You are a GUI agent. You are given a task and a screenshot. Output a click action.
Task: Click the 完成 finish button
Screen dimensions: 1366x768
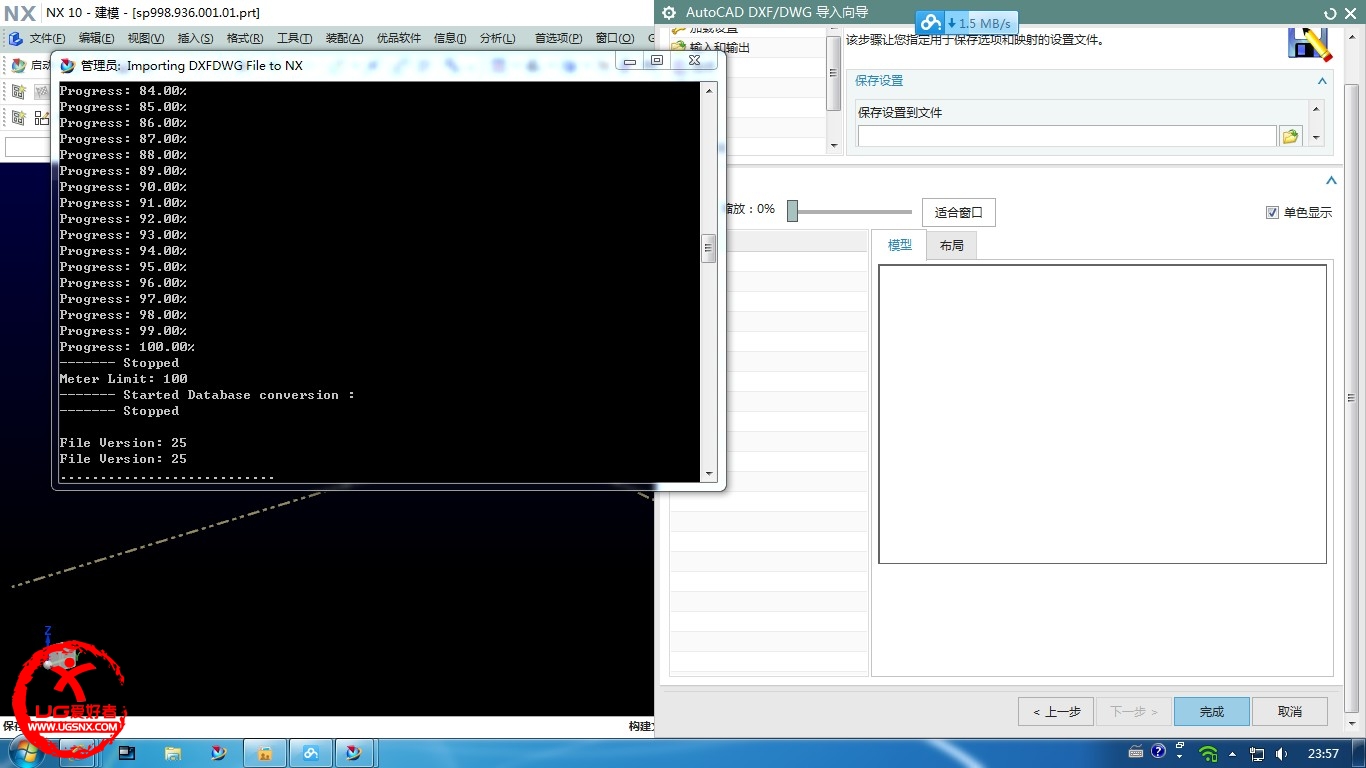(x=1212, y=711)
